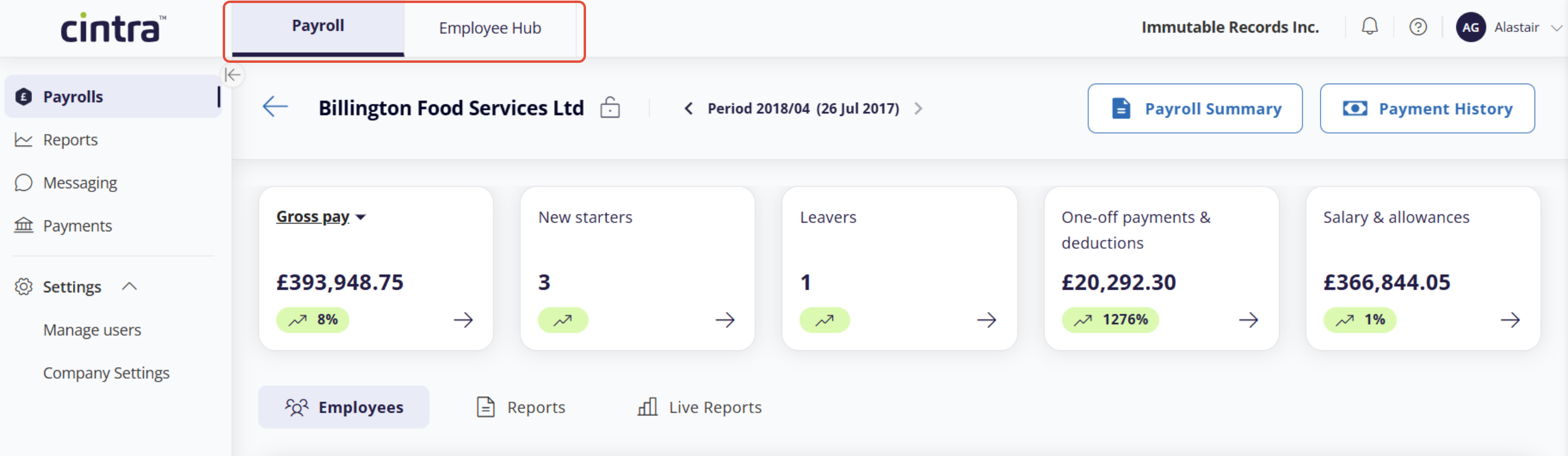Open the notifications bell
The height and width of the screenshot is (456, 1568).
1369,27
